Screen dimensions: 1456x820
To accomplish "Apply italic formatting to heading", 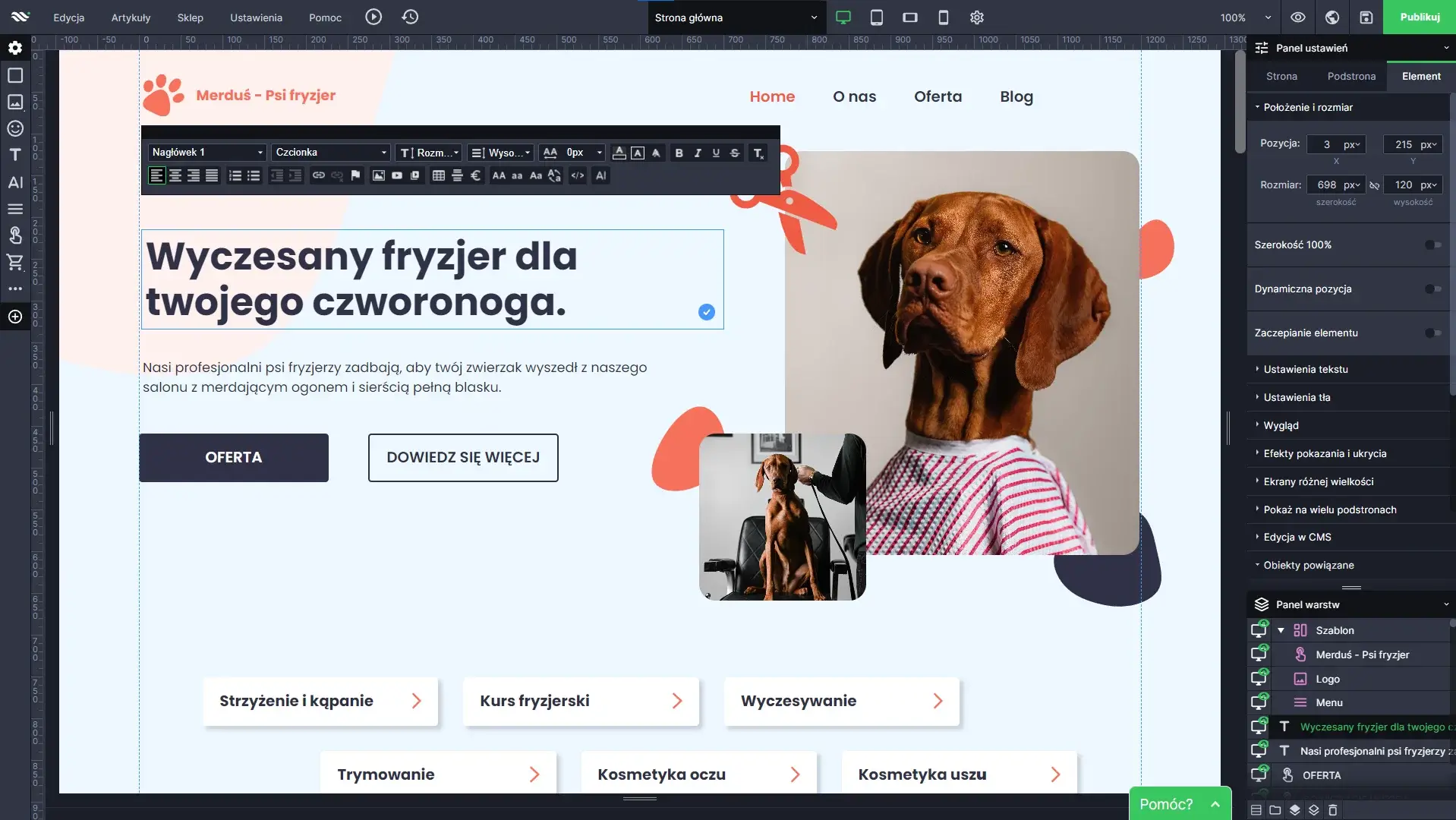I will pyautogui.click(x=698, y=153).
